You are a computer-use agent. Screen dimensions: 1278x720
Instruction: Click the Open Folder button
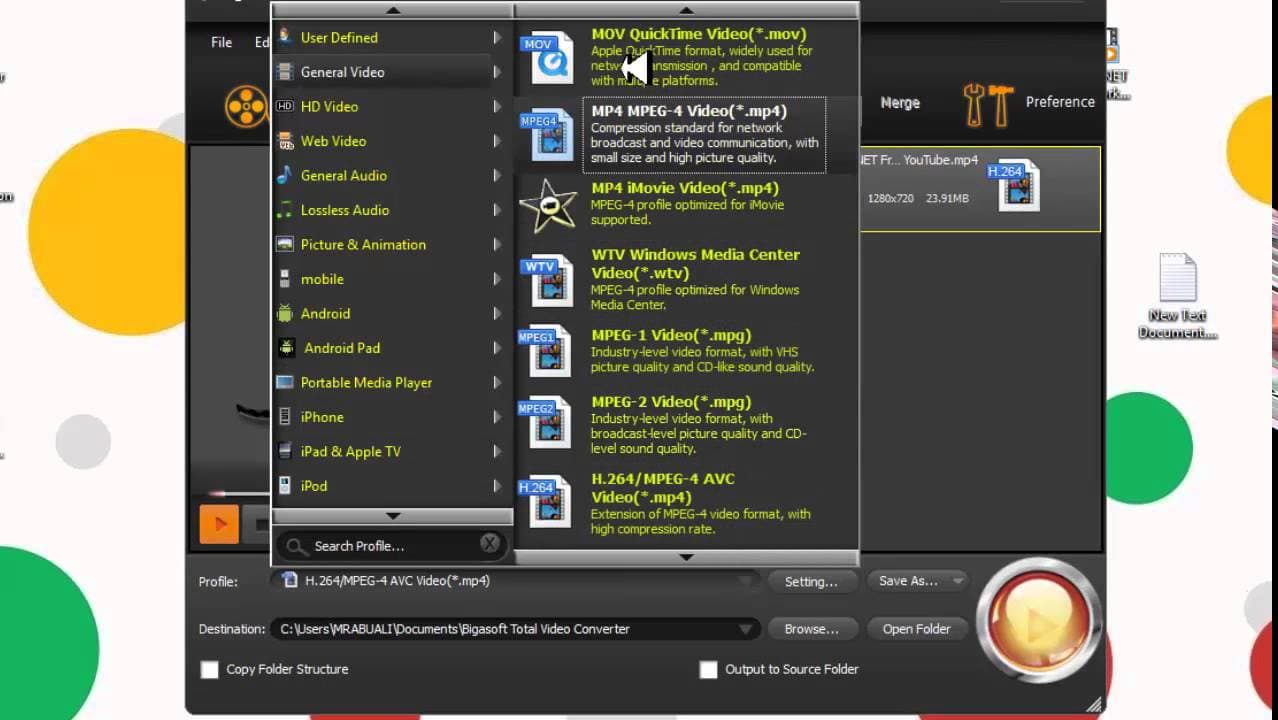(x=917, y=629)
